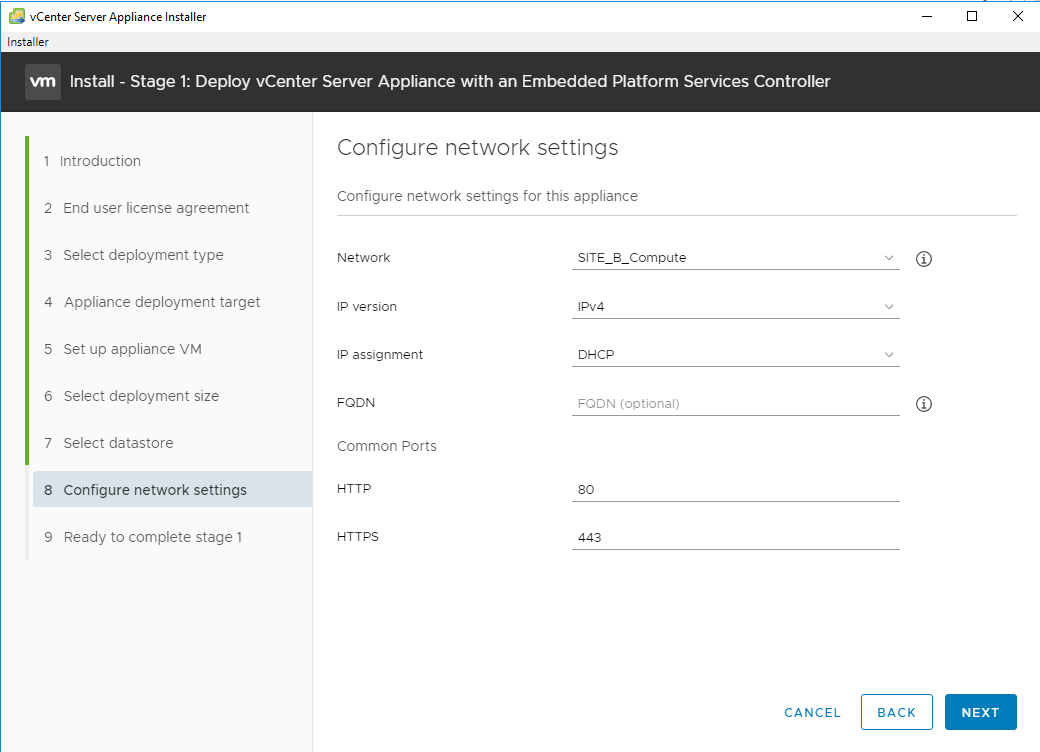1040x752 pixels.
Task: Open the Network dropdown showing SITE_B_Compute
Action: (735, 258)
